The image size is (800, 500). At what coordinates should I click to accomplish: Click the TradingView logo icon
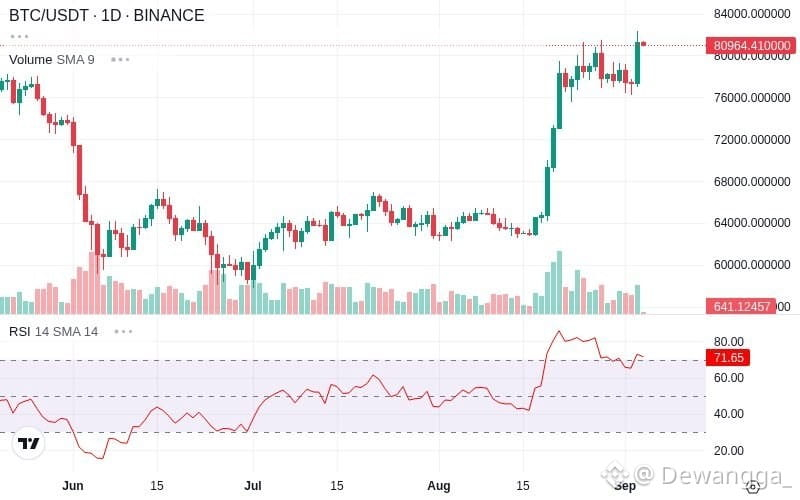coord(28,443)
